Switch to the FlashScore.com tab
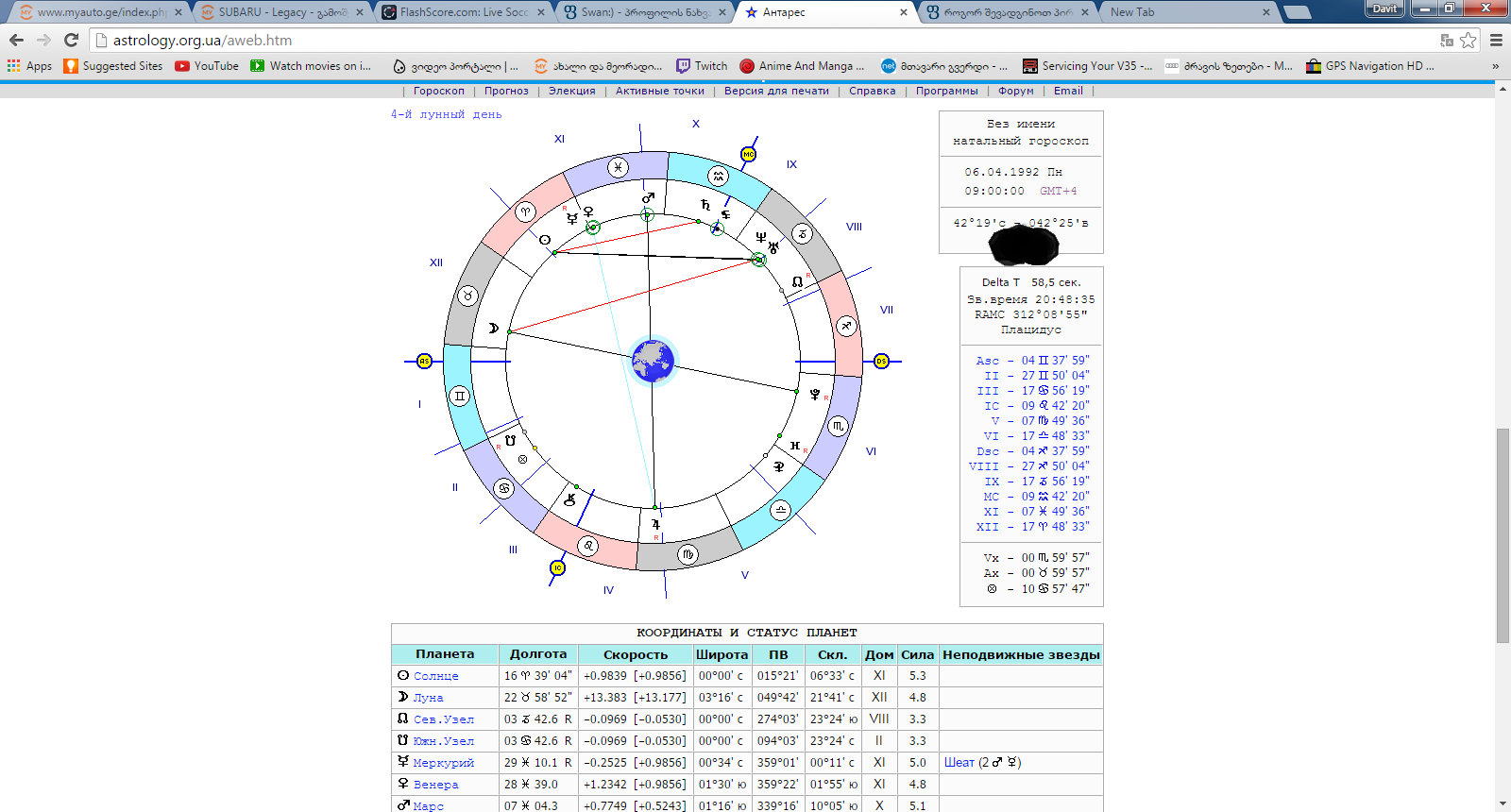The image size is (1511, 812). click(x=463, y=12)
